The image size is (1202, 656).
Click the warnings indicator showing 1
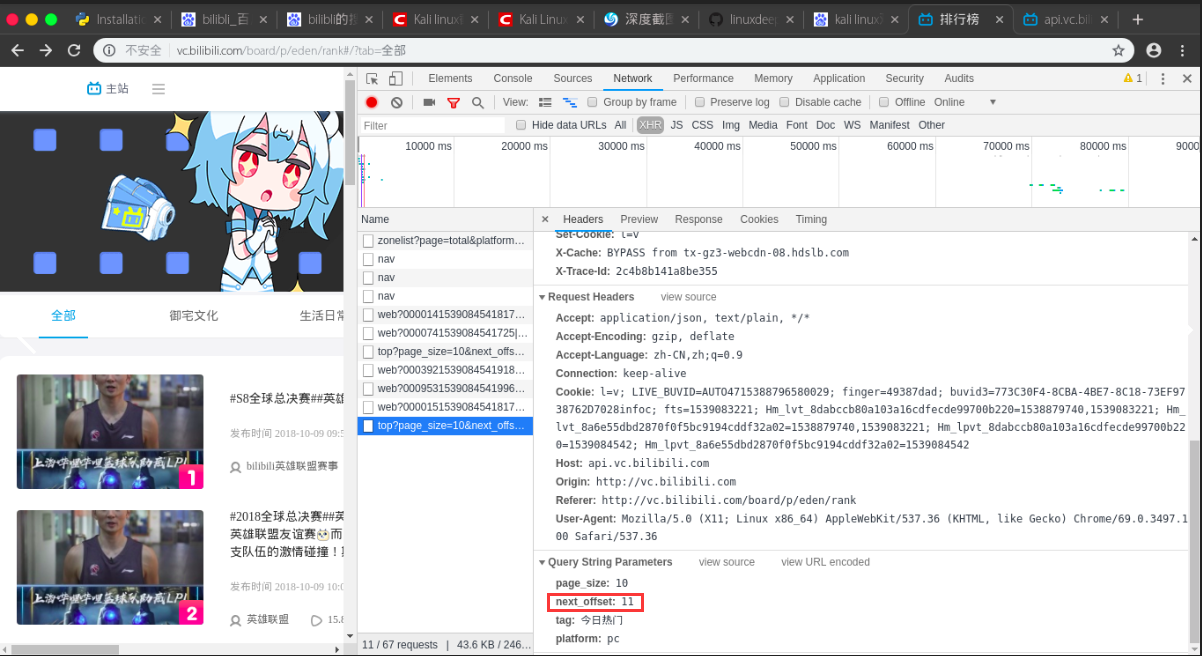coord(1133,78)
